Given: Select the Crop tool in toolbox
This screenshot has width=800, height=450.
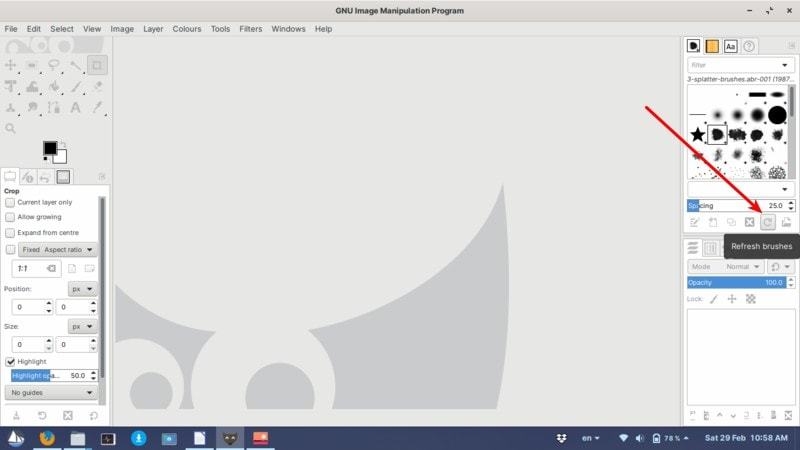Looking at the screenshot, I should pos(97,66).
